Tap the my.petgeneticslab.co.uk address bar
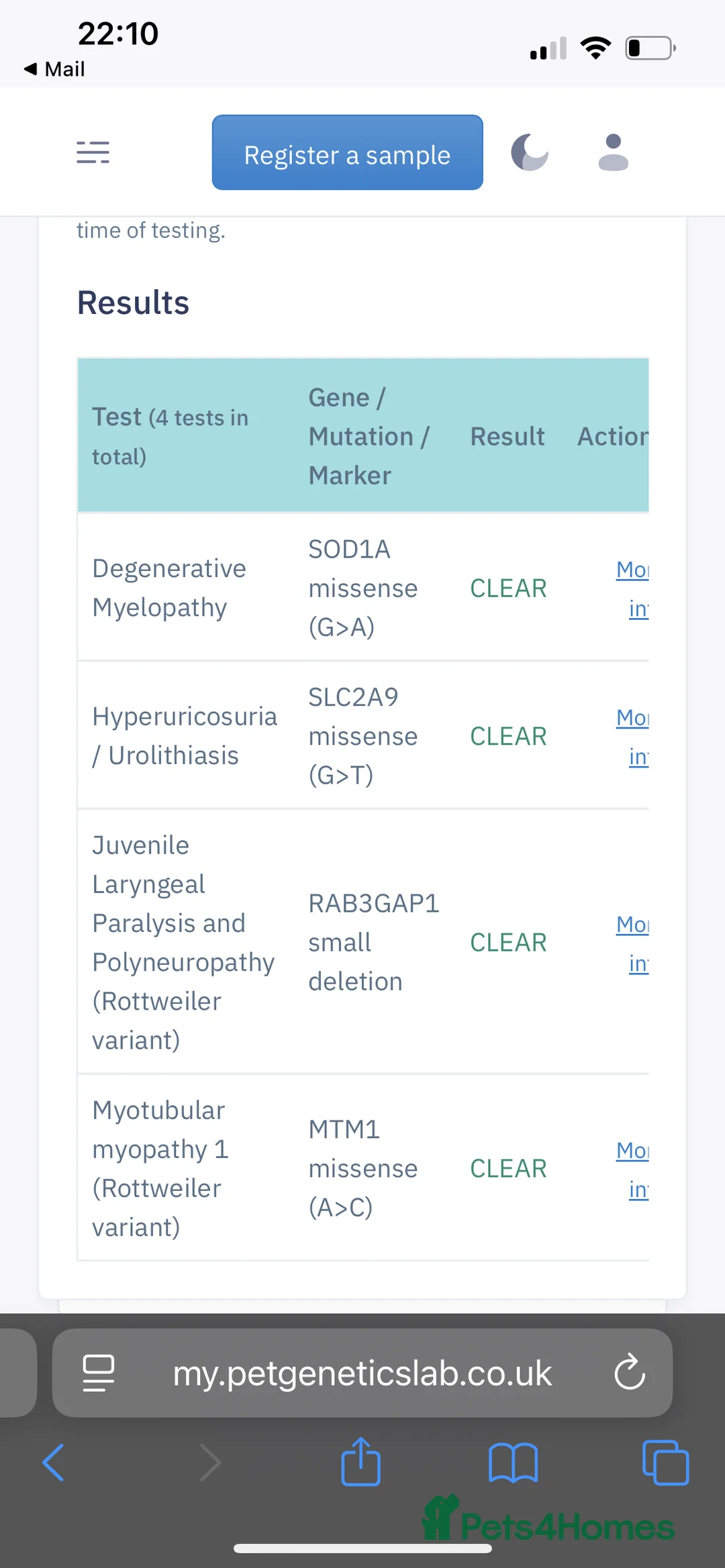This screenshot has width=725, height=1568. pos(362,1373)
